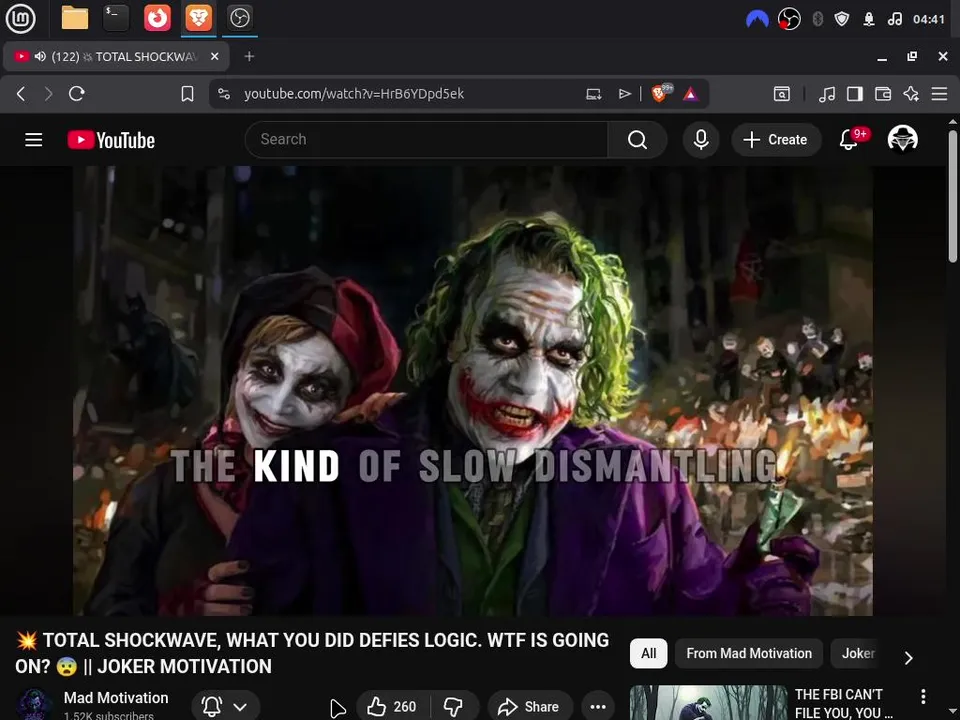Click the NordVPN tray icon

coord(757,20)
